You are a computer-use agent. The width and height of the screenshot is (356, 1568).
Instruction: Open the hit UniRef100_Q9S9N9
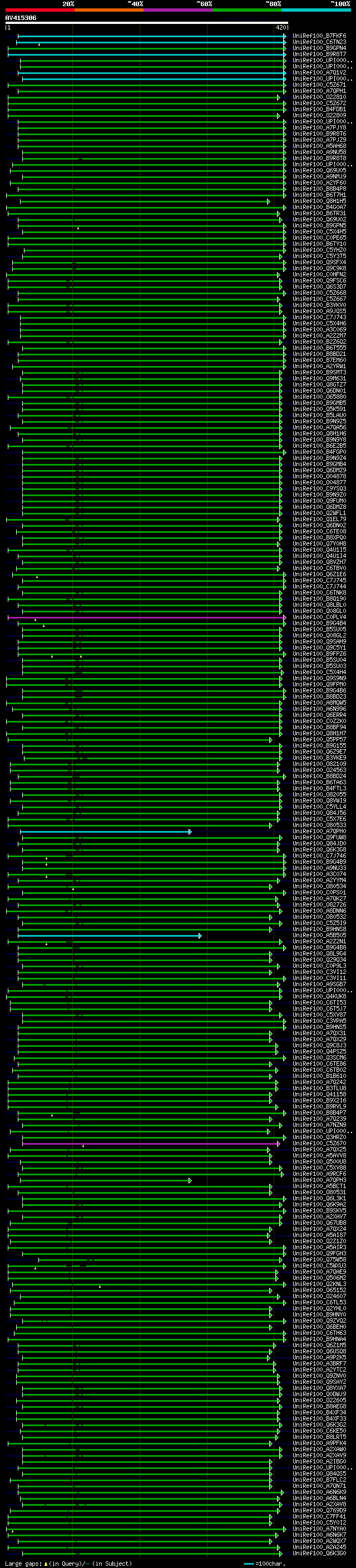pyautogui.click(x=319, y=678)
